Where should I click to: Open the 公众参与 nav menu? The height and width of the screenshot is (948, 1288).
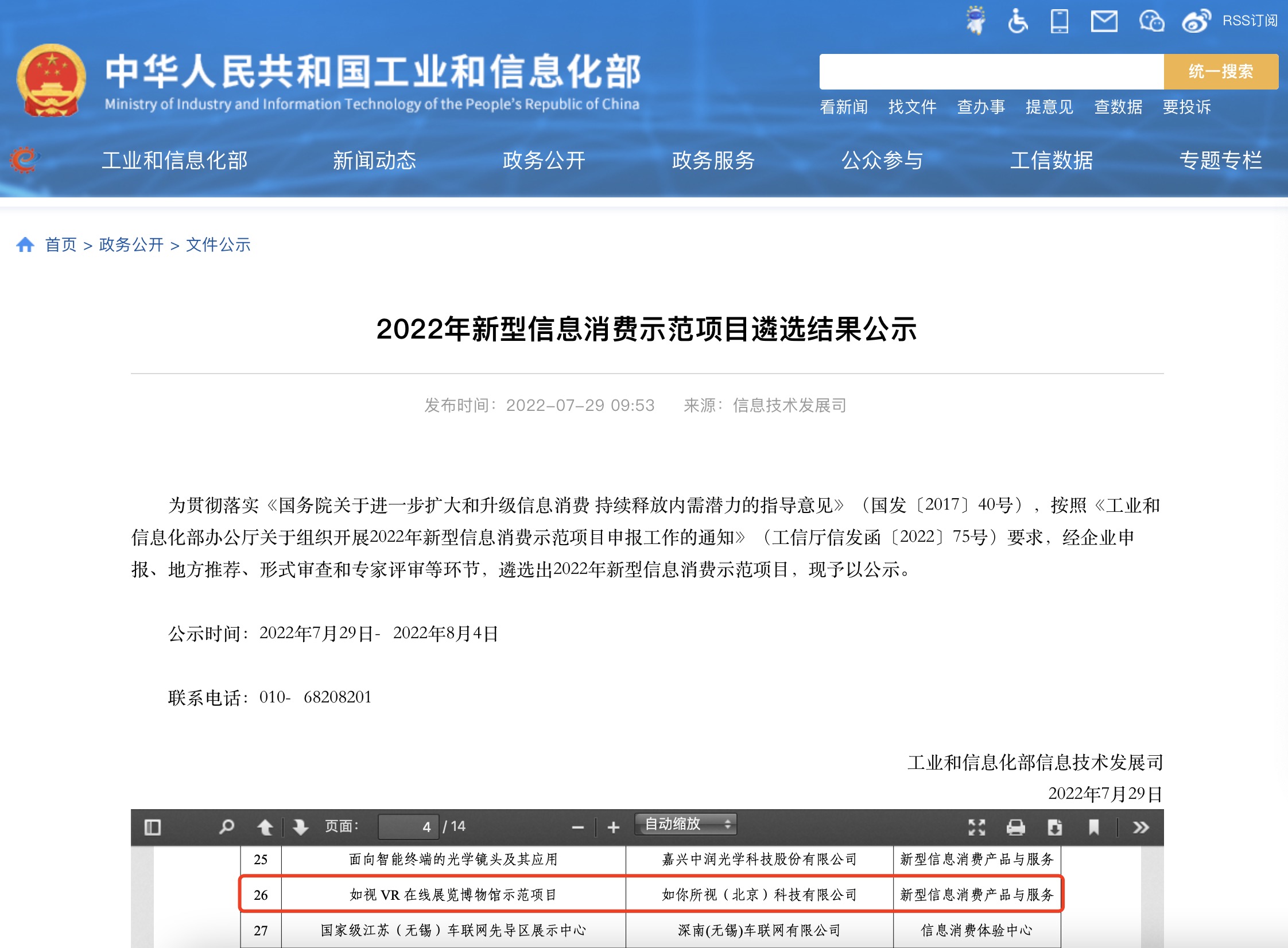pyautogui.click(x=882, y=160)
